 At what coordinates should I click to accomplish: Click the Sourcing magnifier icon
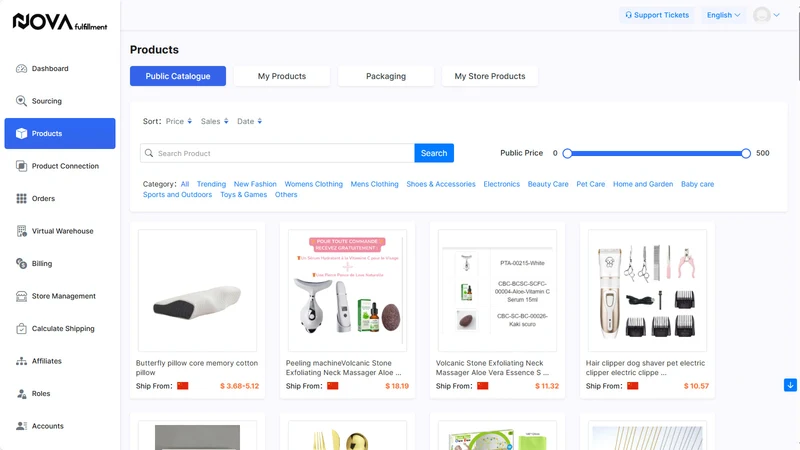point(21,101)
